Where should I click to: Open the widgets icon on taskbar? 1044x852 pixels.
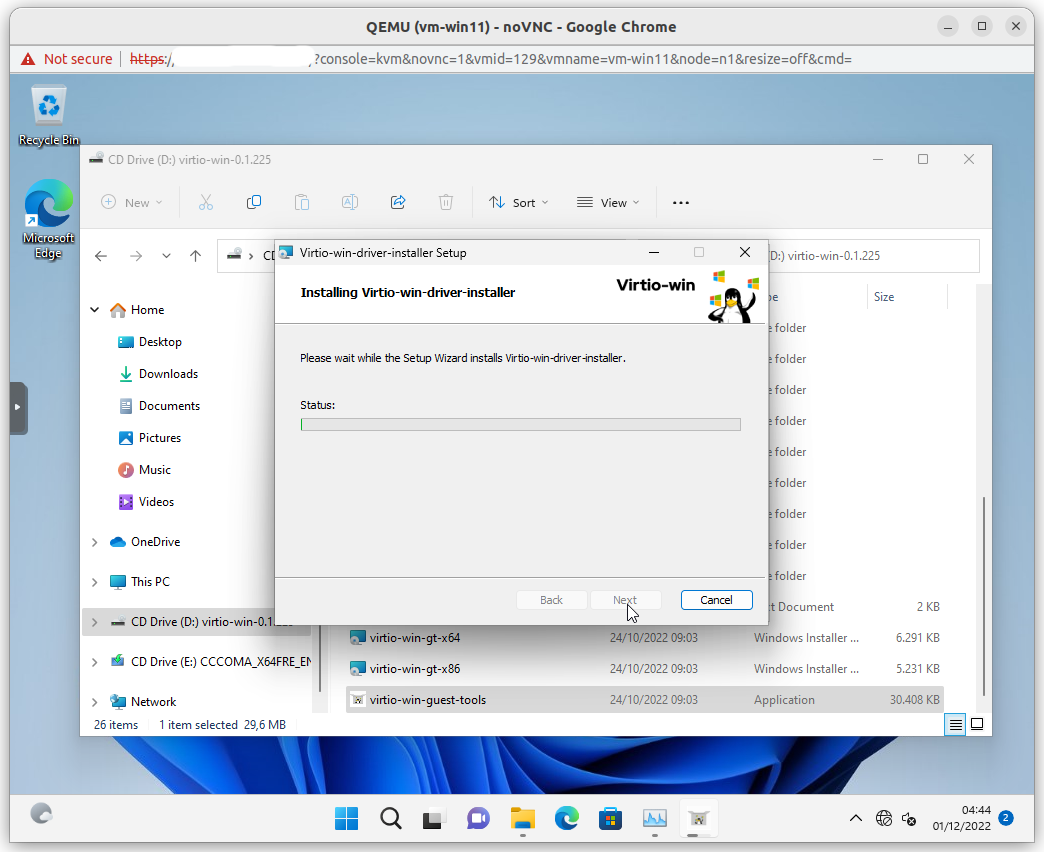pos(41,813)
